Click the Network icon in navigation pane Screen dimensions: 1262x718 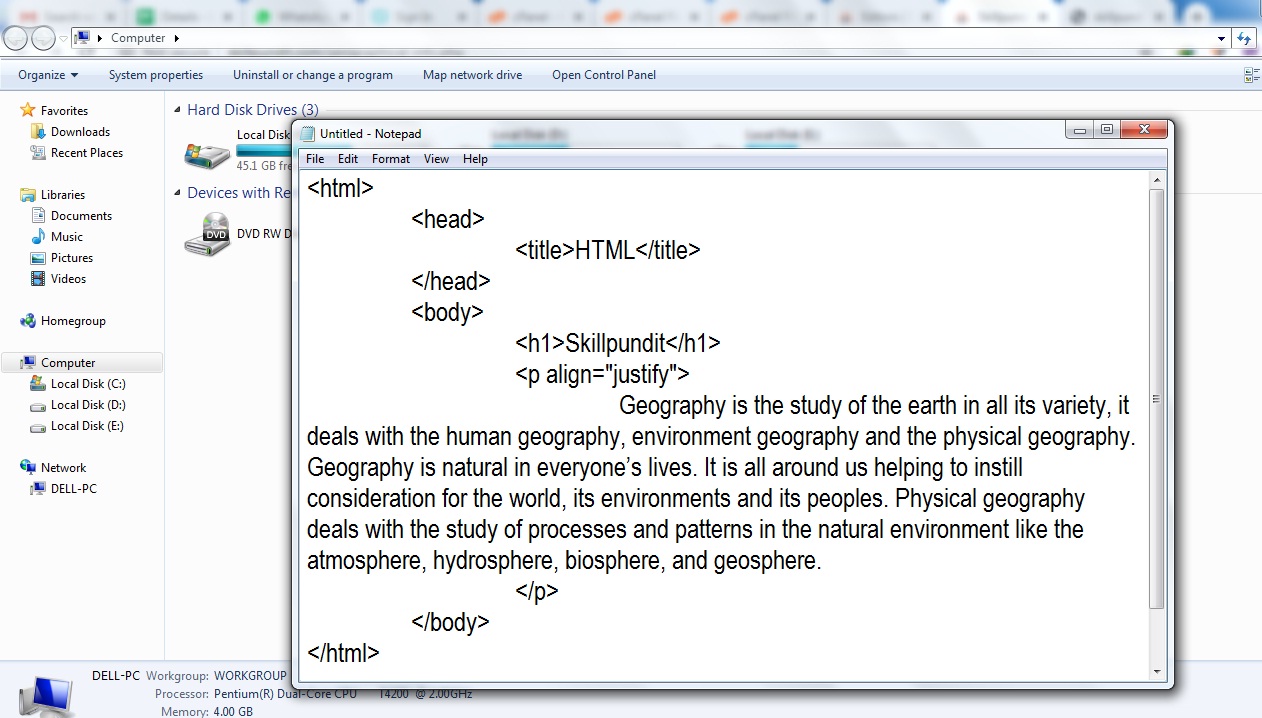pyautogui.click(x=28, y=467)
